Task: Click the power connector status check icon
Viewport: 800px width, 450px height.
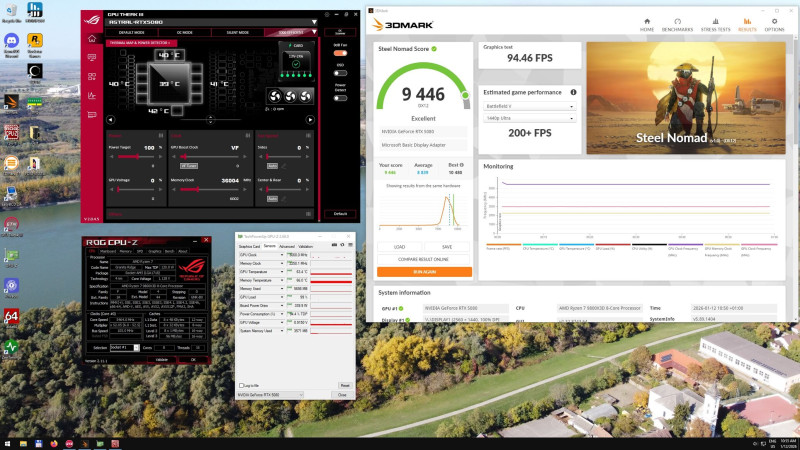Action: coord(296,64)
